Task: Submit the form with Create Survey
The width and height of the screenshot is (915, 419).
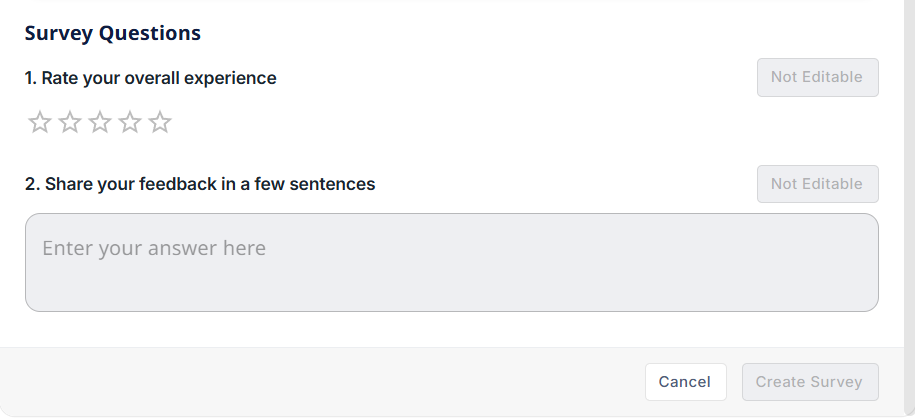Action: tap(809, 382)
